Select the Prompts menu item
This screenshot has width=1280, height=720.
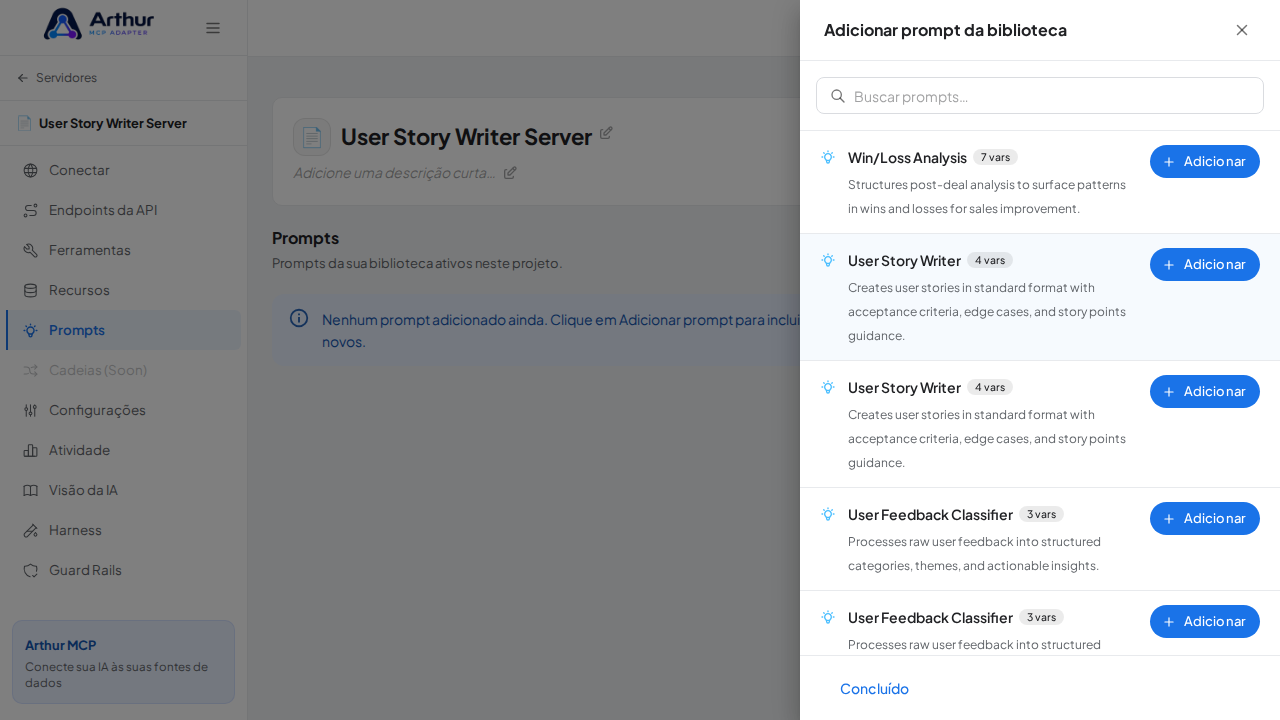123,330
